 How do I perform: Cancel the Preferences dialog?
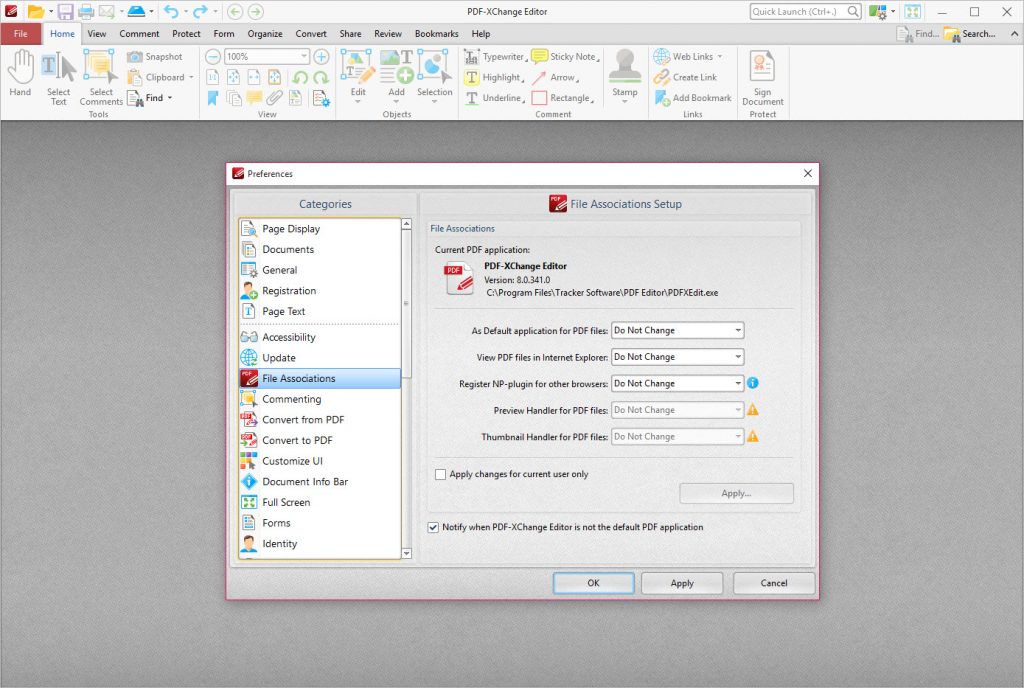774,583
